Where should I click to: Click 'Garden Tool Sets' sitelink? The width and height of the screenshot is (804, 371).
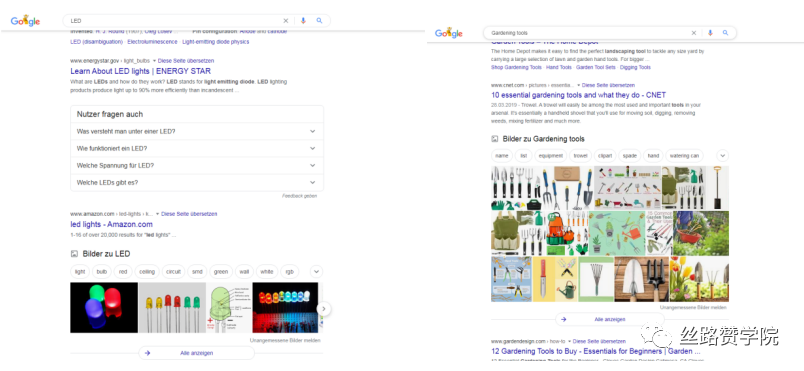[x=596, y=67]
